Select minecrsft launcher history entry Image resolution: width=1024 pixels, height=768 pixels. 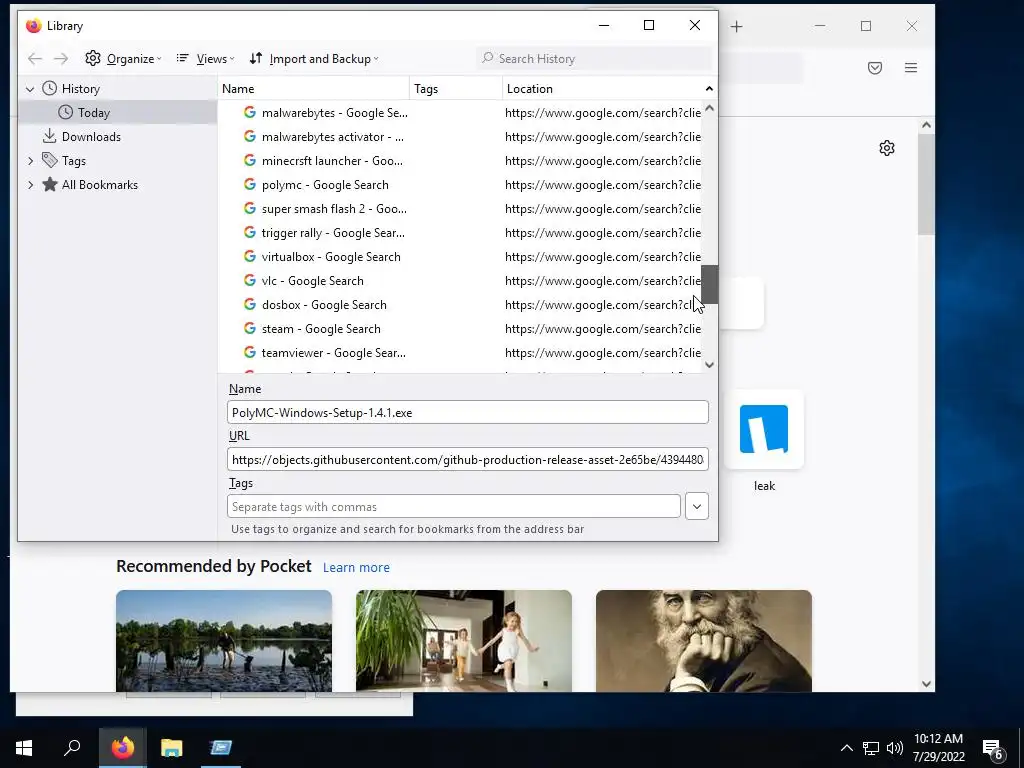460,161
